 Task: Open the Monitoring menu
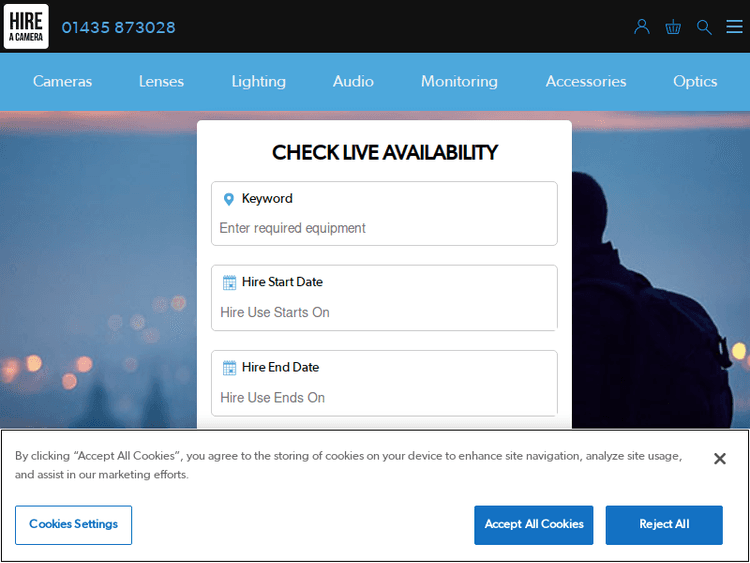click(459, 82)
